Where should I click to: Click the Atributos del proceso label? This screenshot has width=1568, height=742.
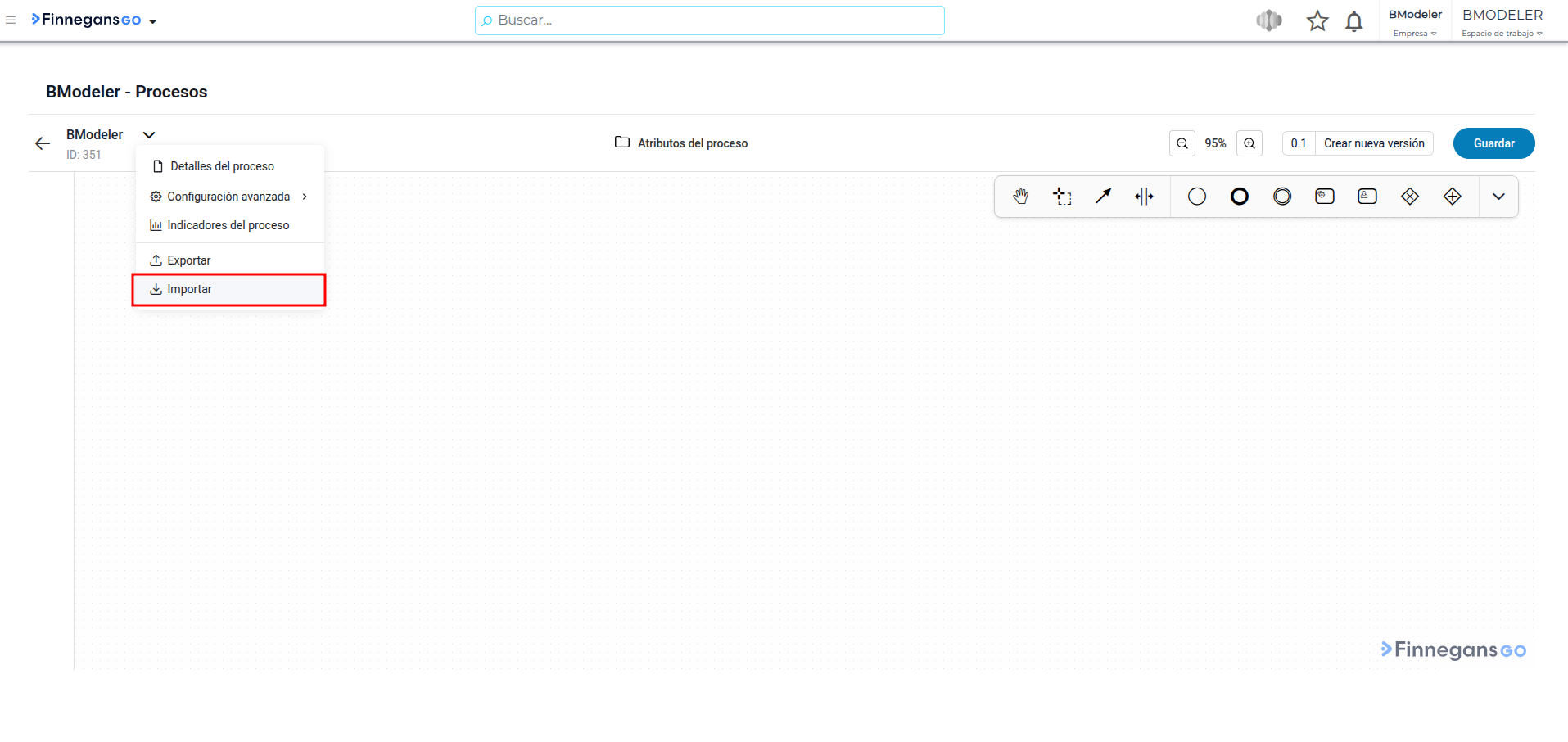(693, 143)
